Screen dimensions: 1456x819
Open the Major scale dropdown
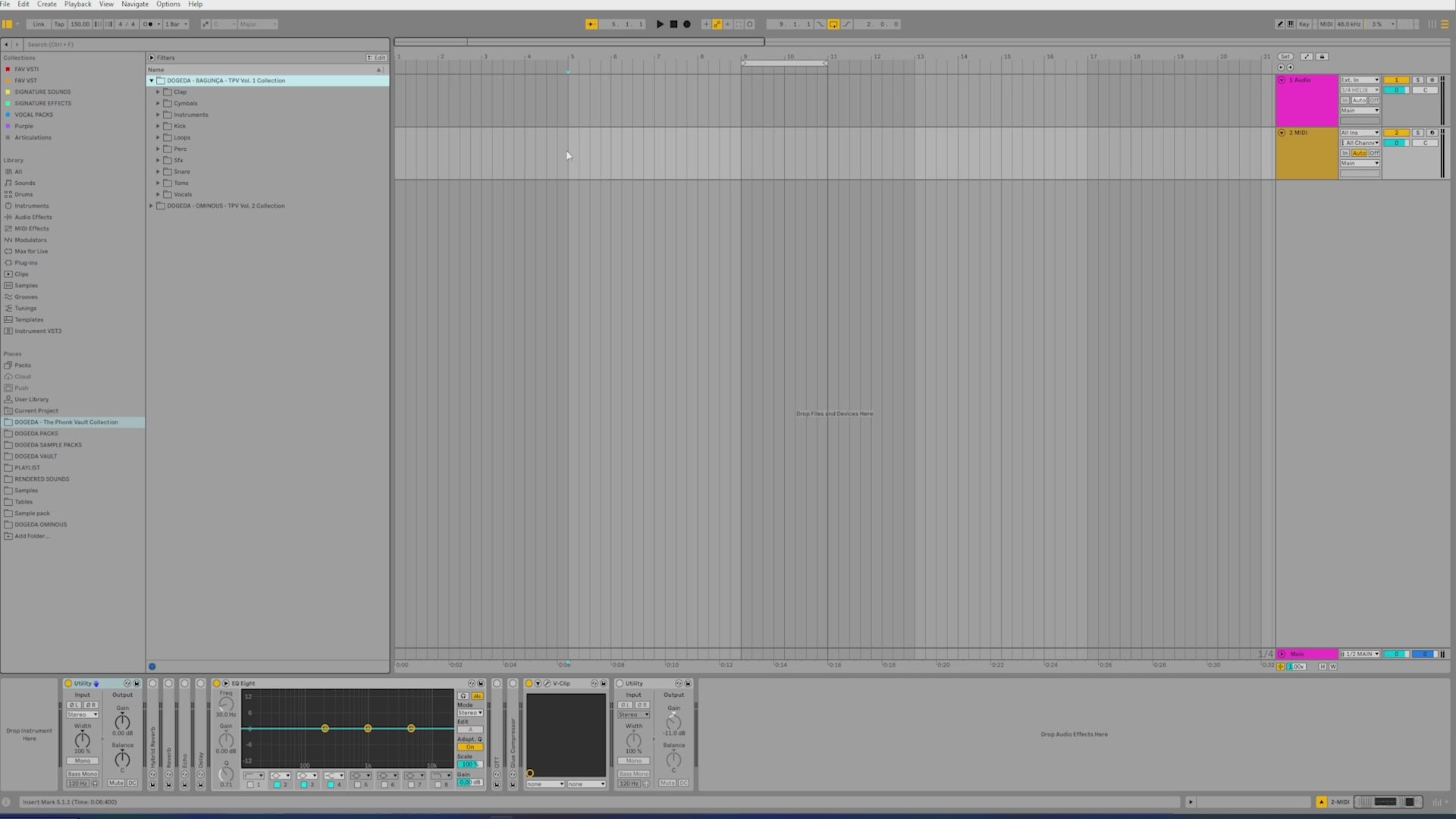[x=258, y=24]
